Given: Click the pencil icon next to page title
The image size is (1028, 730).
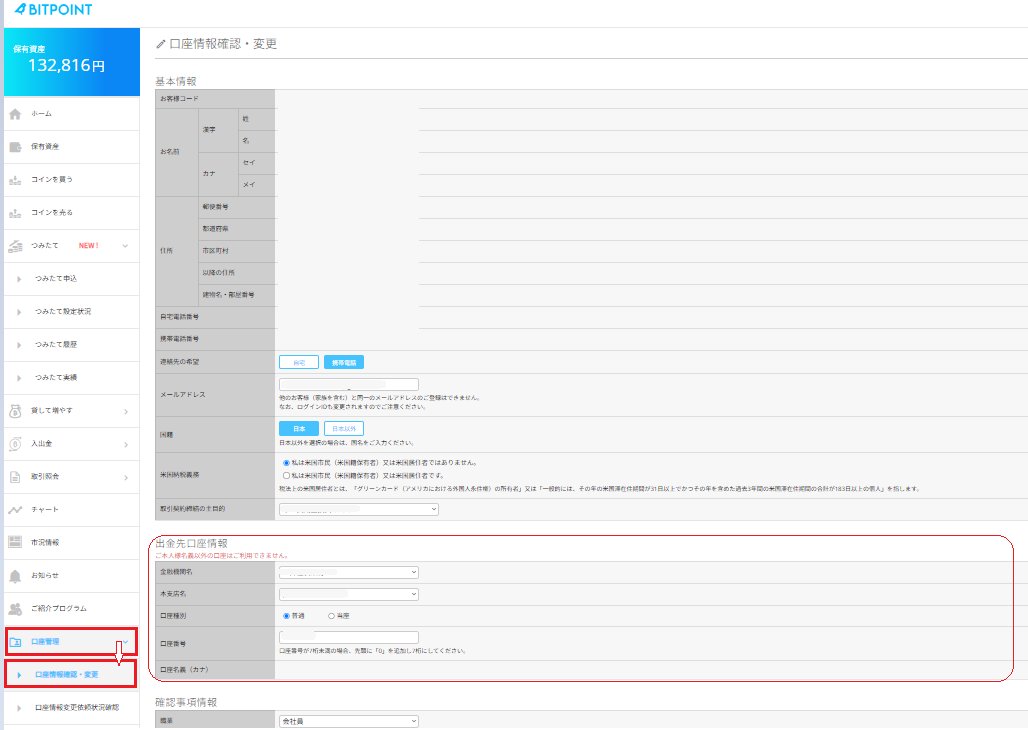Looking at the screenshot, I should coord(161,44).
